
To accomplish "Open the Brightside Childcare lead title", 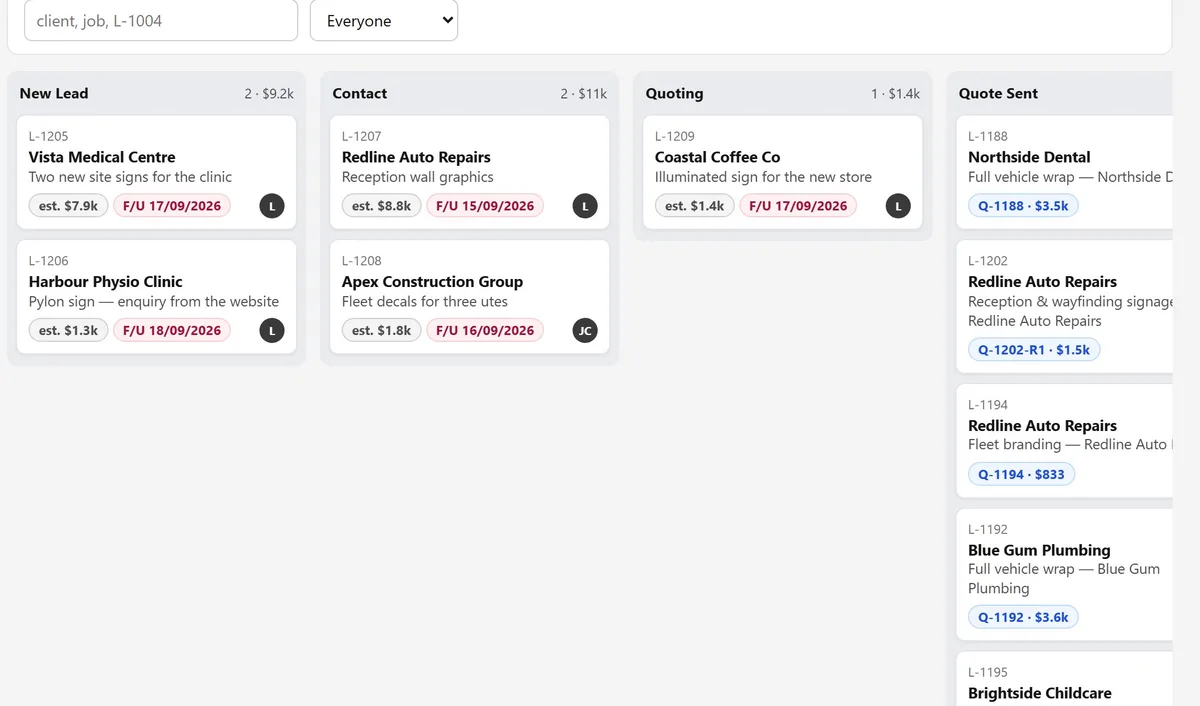I will [1040, 693].
